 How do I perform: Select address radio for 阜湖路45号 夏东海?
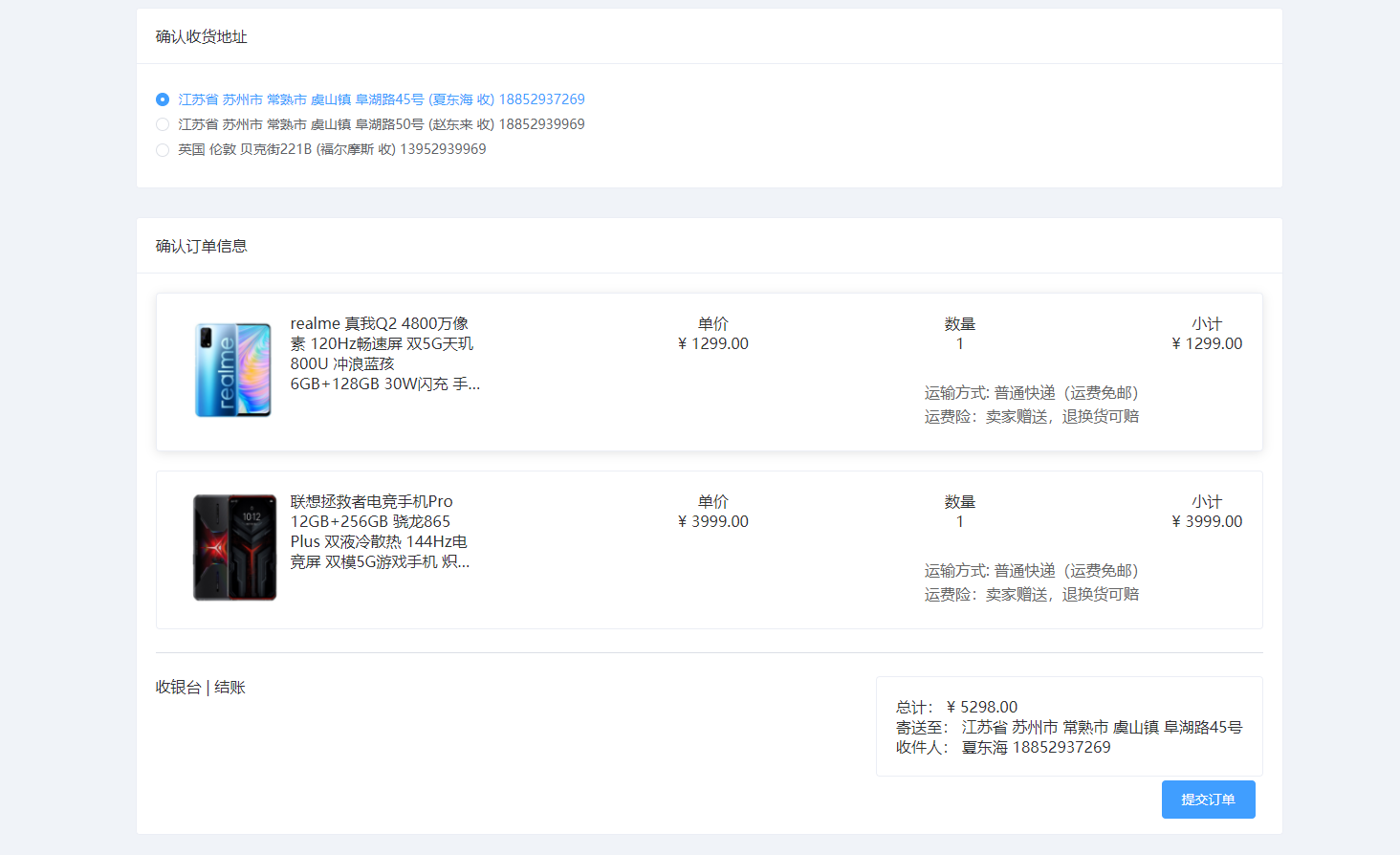pos(163,99)
